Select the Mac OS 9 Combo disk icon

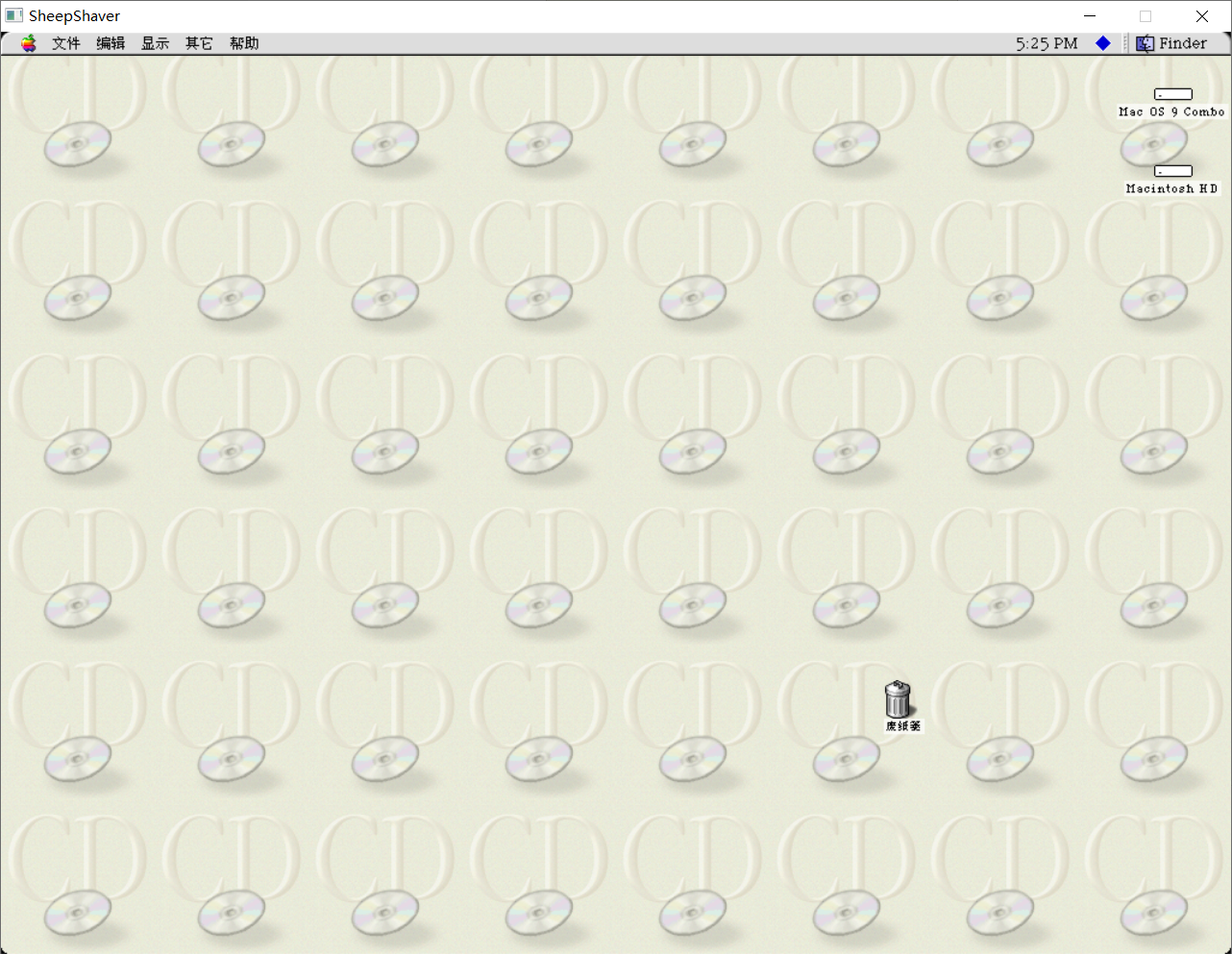(x=1172, y=93)
